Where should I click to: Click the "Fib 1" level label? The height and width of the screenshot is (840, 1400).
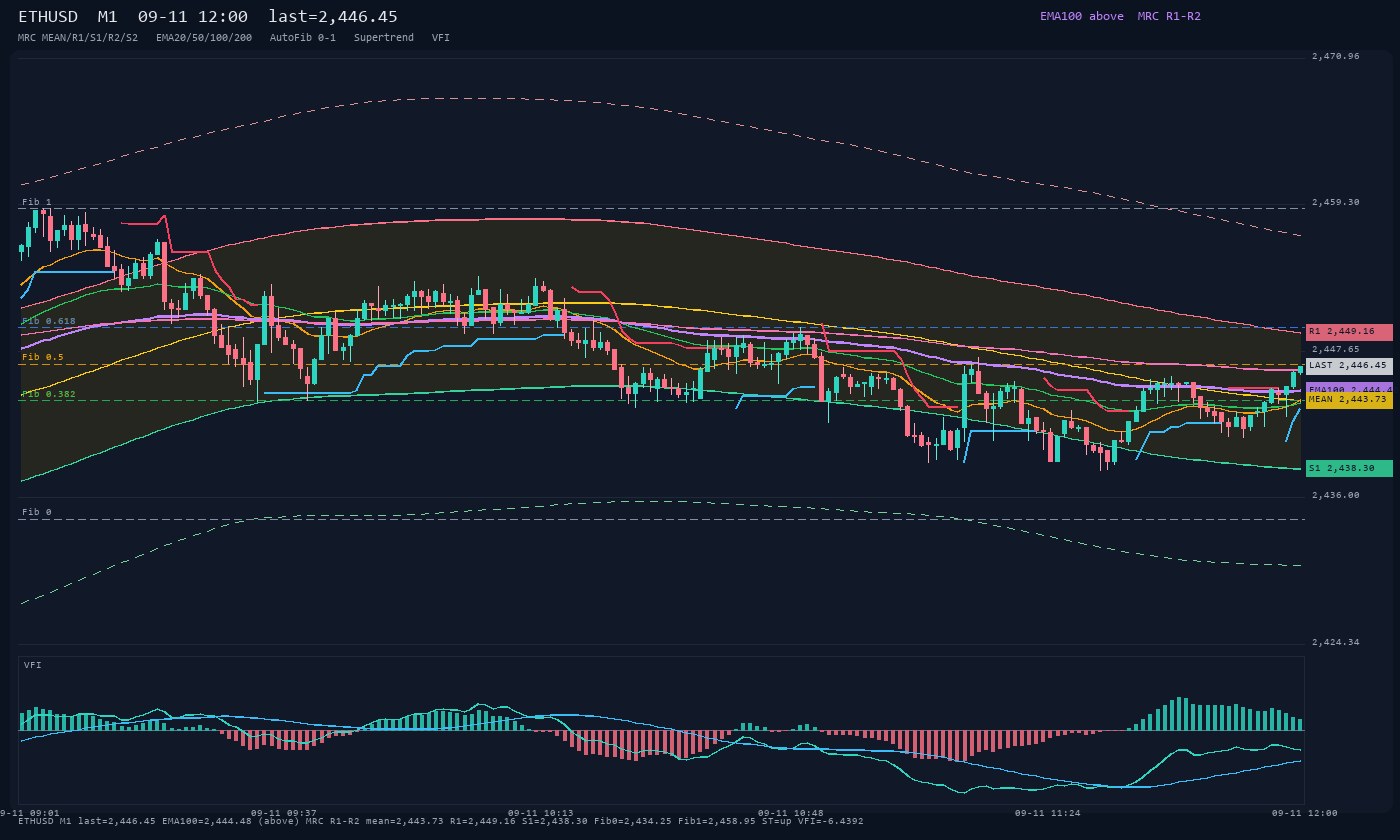click(37, 202)
